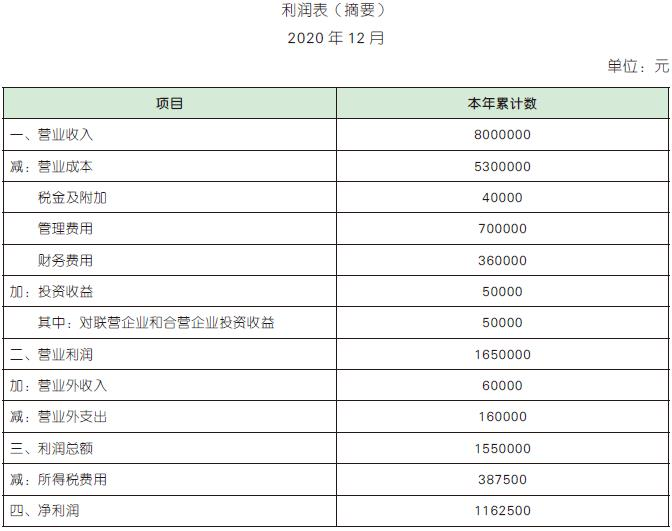672x531 pixels.
Task: Select the 本年累计数 column header
Action: [502, 103]
